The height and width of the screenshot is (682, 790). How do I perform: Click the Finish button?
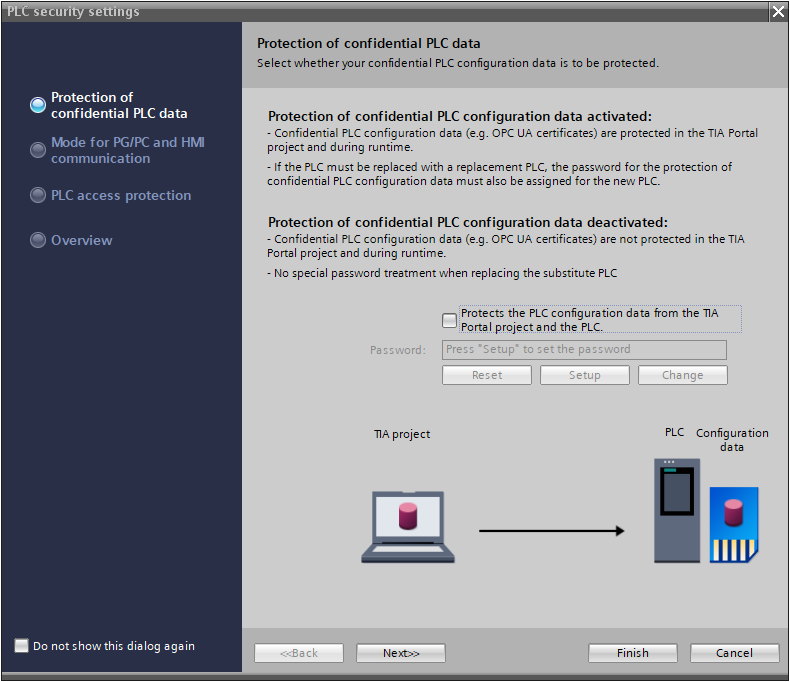[632, 653]
